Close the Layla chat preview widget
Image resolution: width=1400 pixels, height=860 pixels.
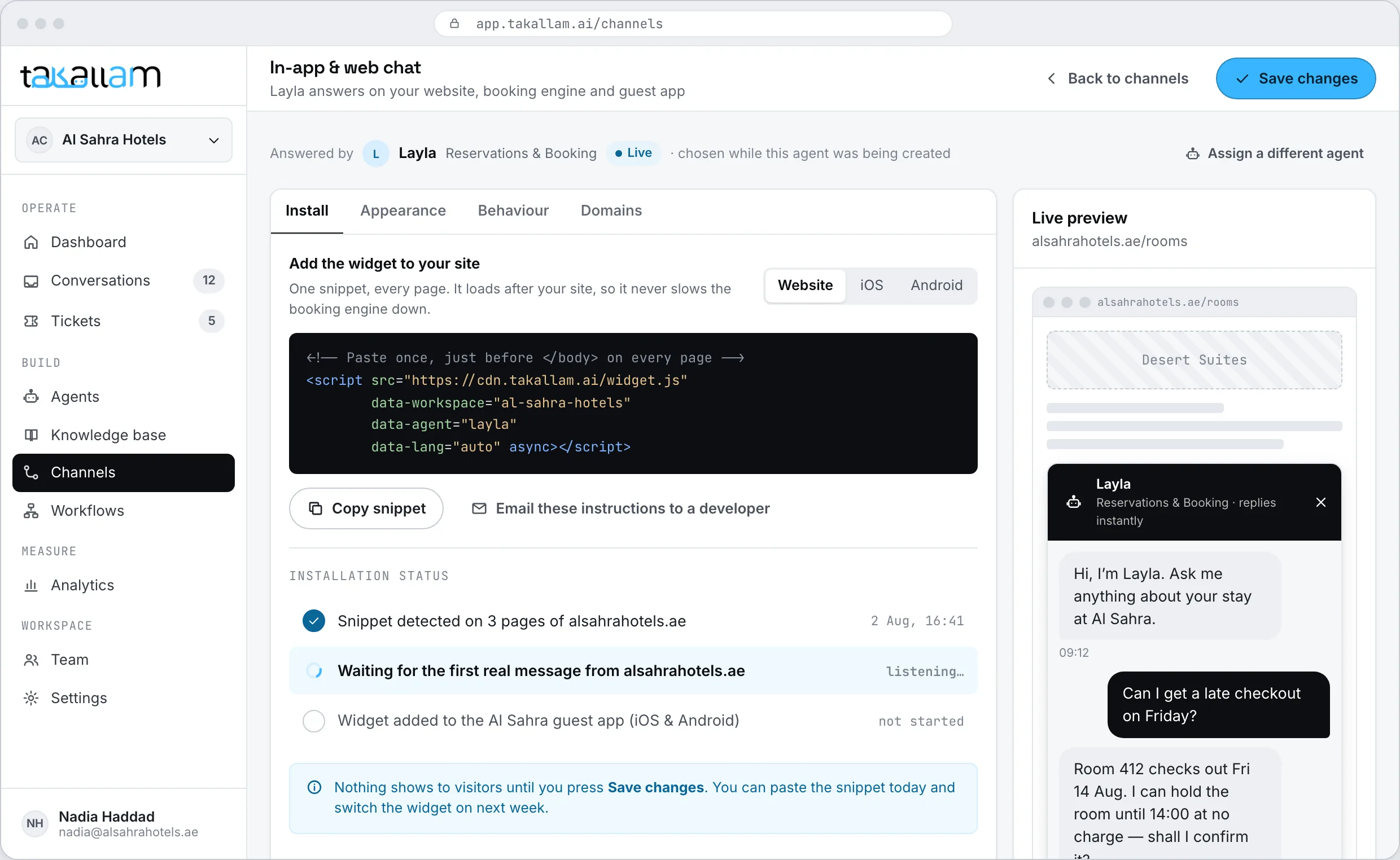click(x=1321, y=502)
